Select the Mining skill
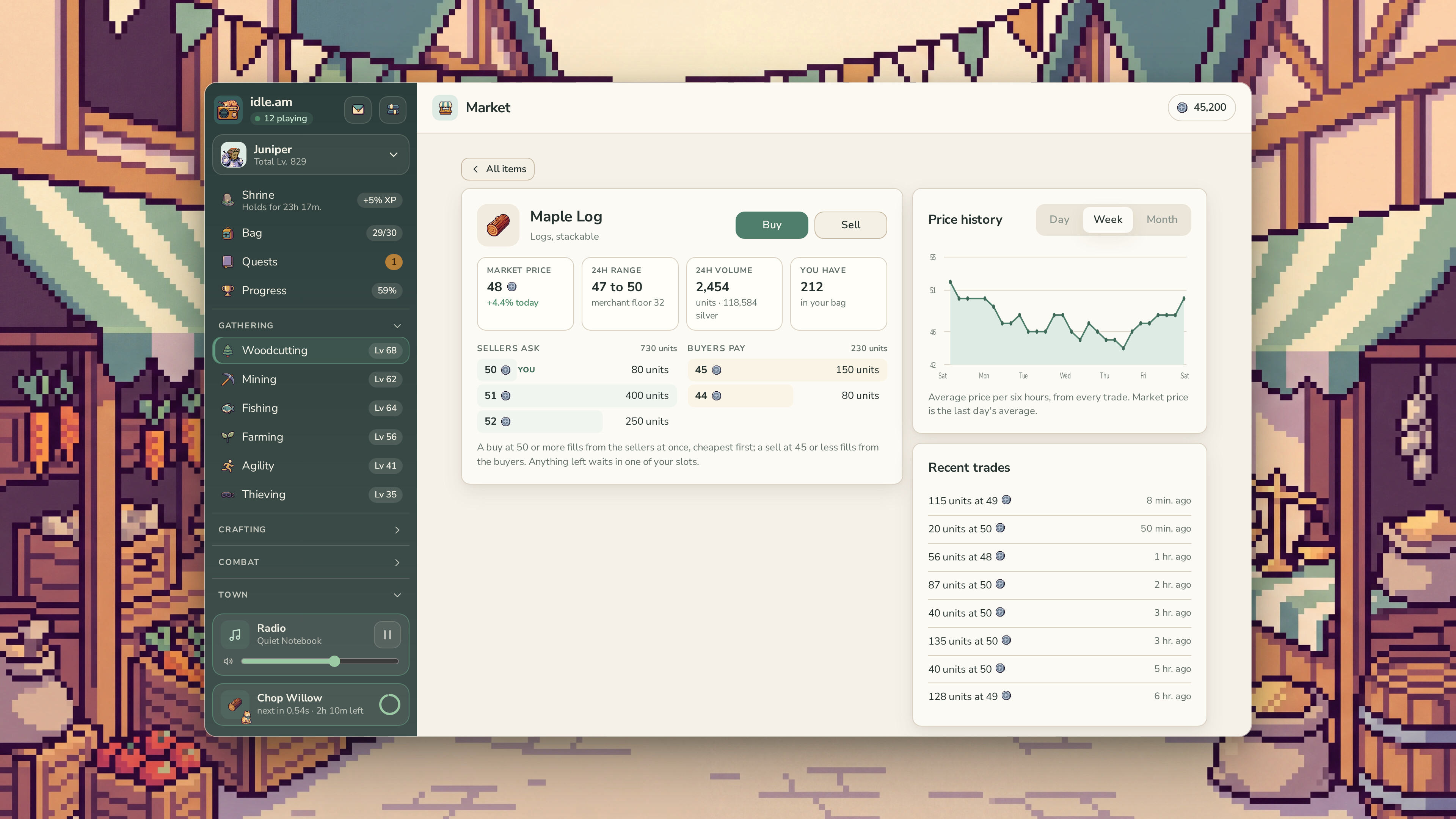 (310, 379)
